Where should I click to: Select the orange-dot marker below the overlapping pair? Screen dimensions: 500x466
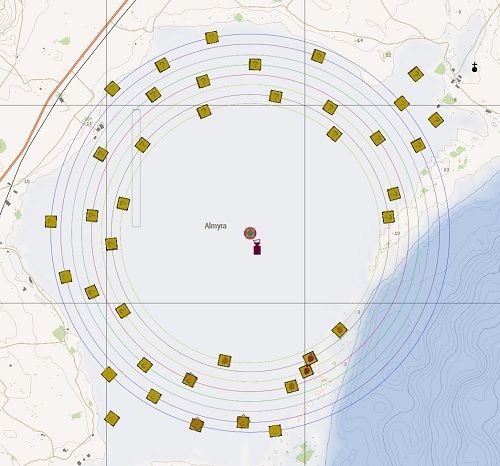[291, 386]
